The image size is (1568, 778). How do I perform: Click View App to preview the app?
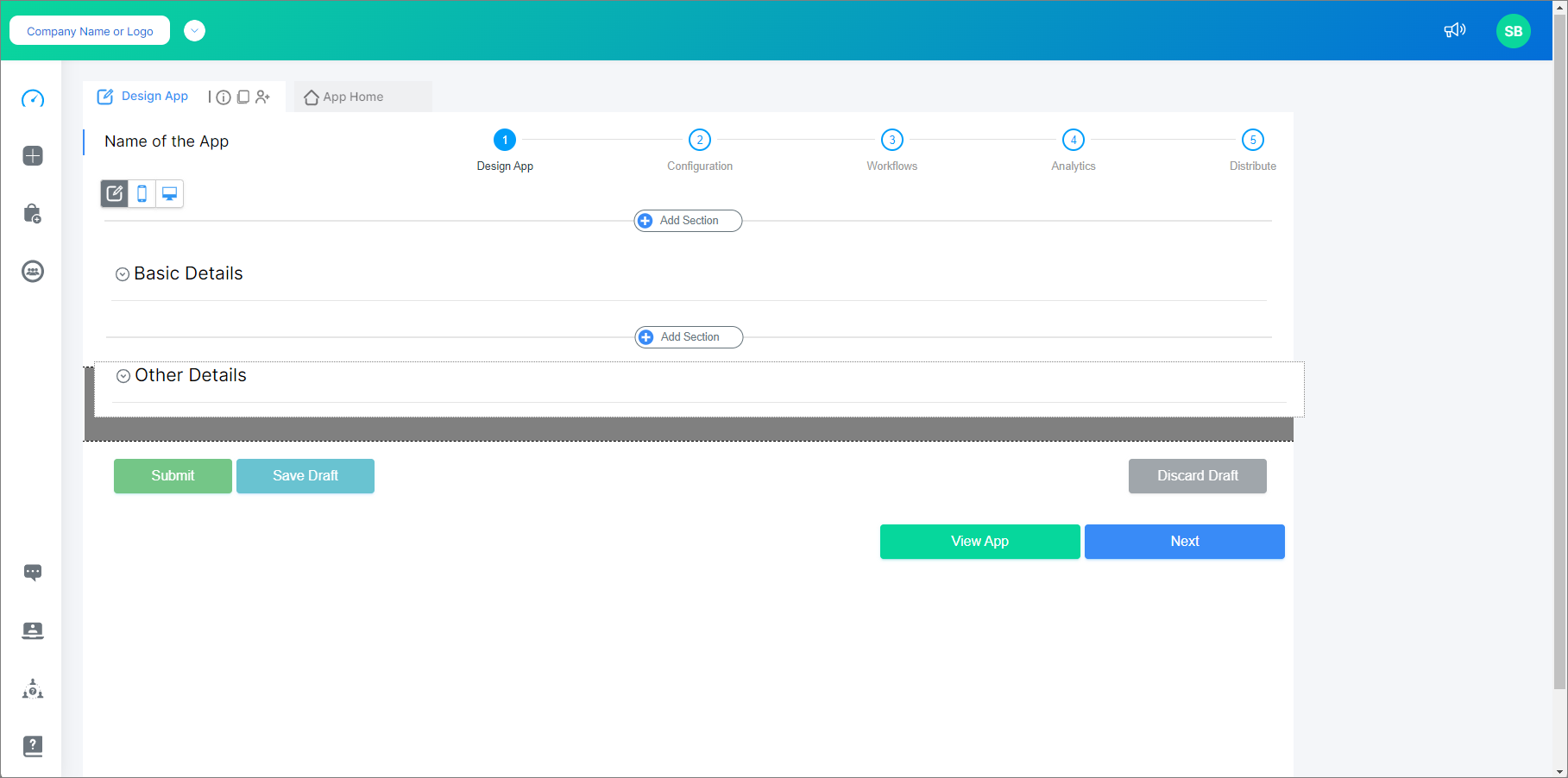point(979,541)
